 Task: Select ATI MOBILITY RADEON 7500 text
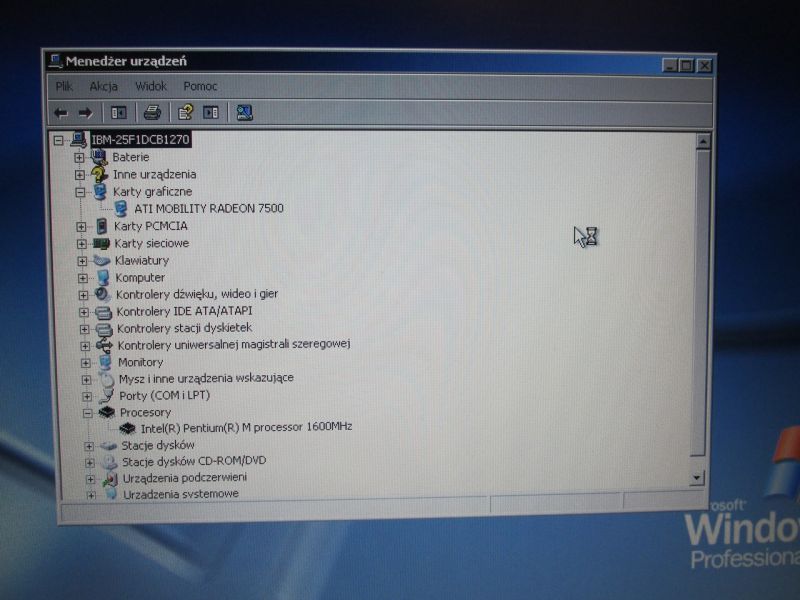coord(209,208)
